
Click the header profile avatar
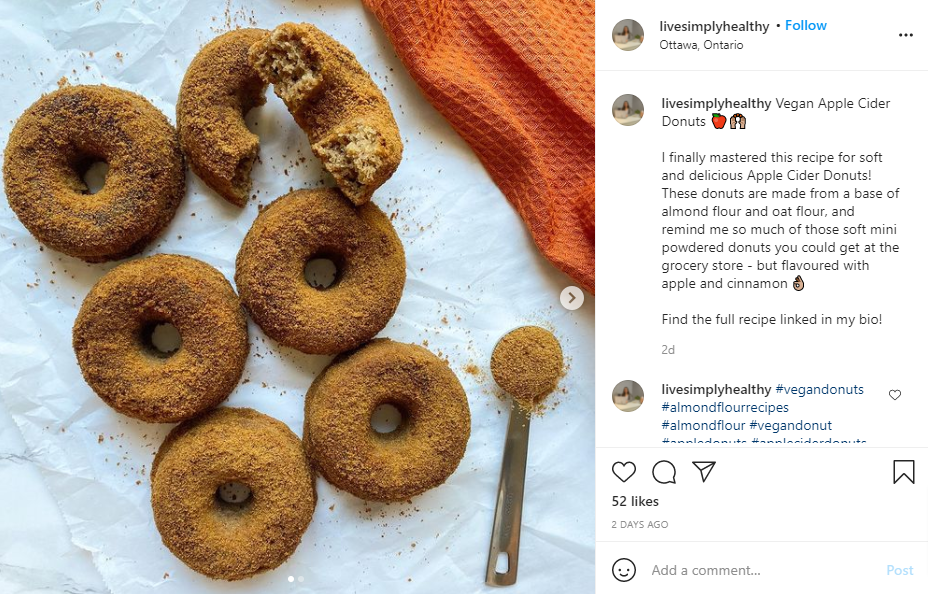tap(628, 35)
